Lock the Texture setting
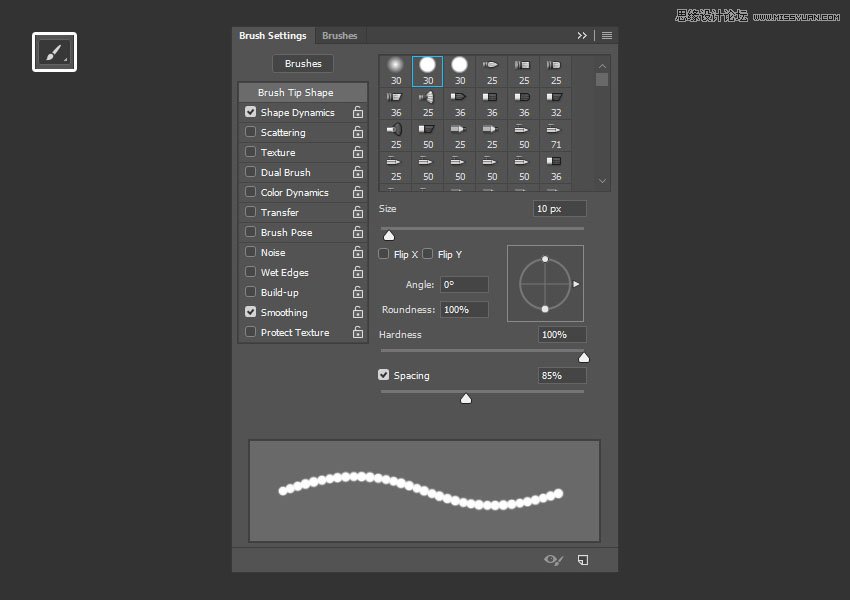Image resolution: width=850 pixels, height=600 pixels. (358, 152)
